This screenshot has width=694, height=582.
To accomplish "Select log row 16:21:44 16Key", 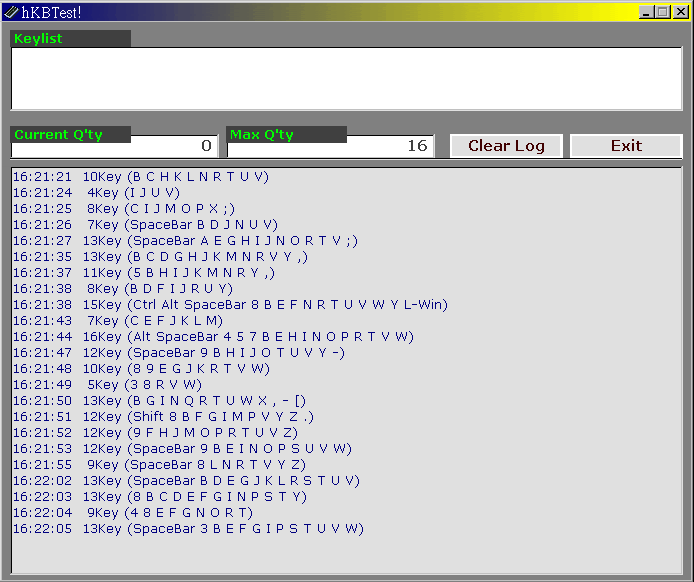I will 213,336.
